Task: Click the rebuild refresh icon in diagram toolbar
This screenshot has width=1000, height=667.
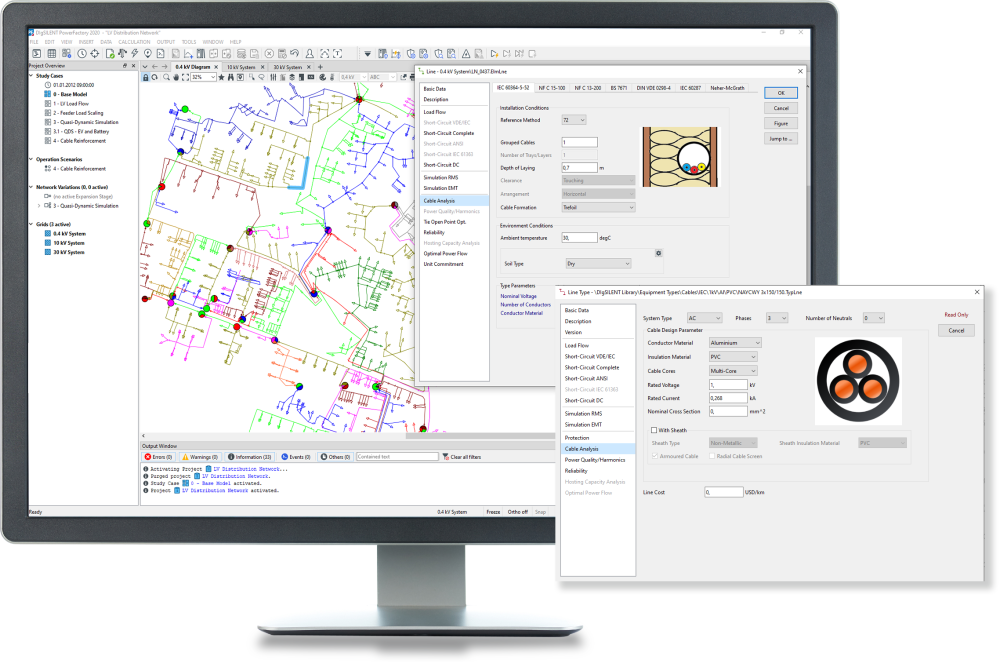Action: click(155, 77)
